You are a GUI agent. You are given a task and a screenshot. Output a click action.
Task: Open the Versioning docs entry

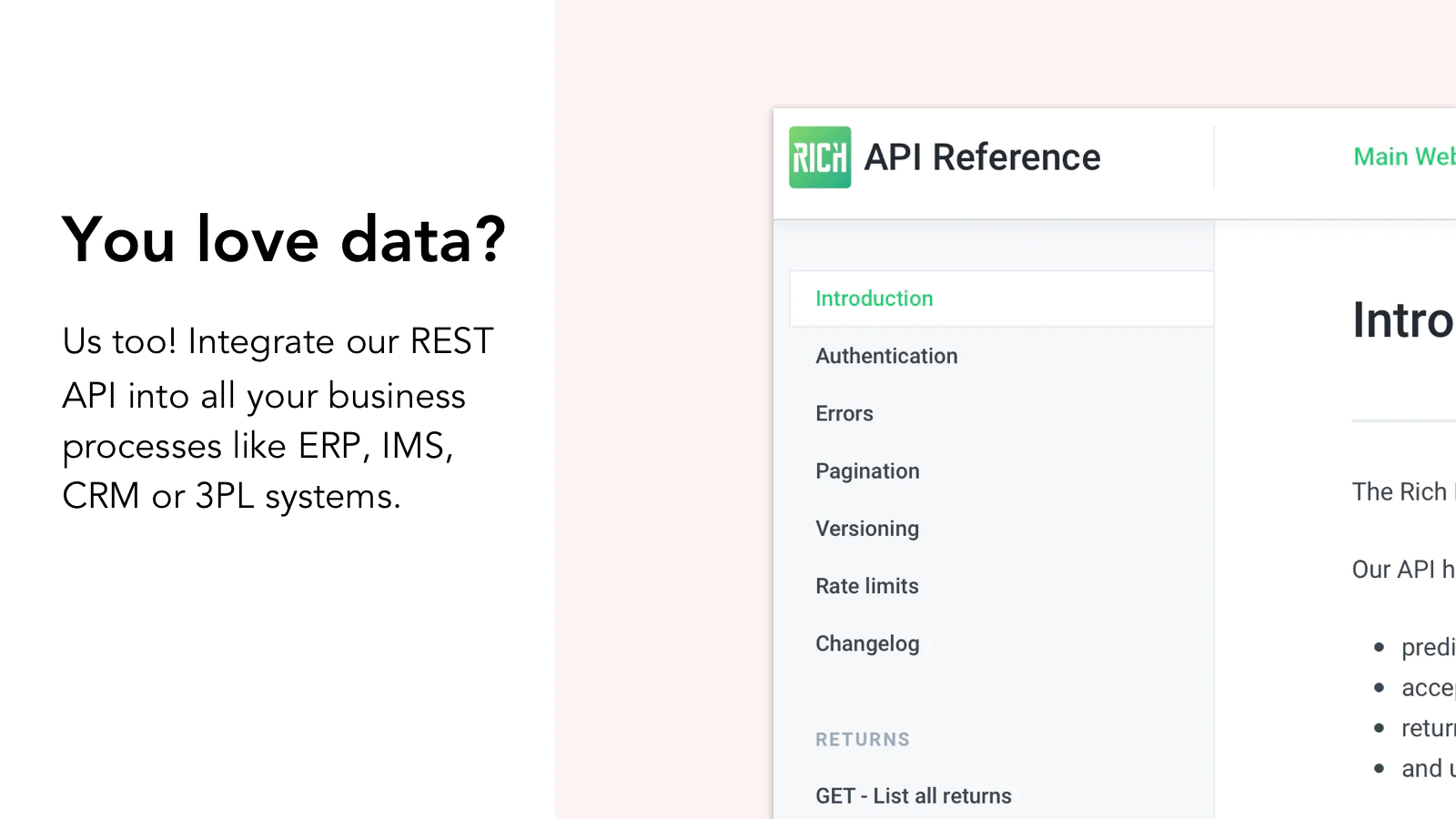pos(866,529)
